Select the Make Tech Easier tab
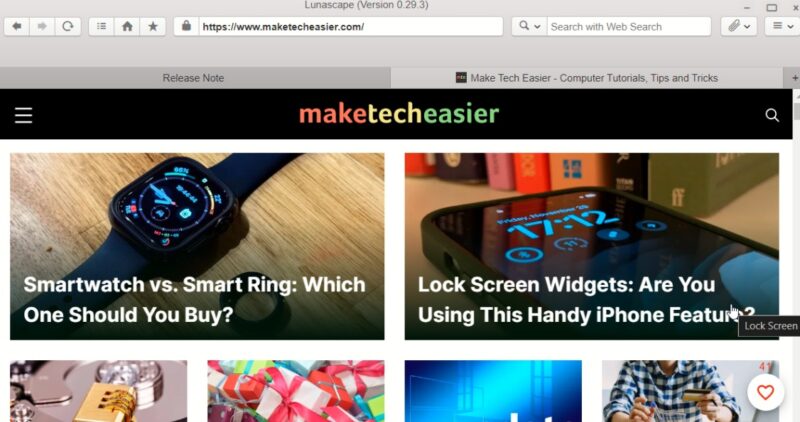800x422 pixels. pyautogui.click(x=587, y=78)
